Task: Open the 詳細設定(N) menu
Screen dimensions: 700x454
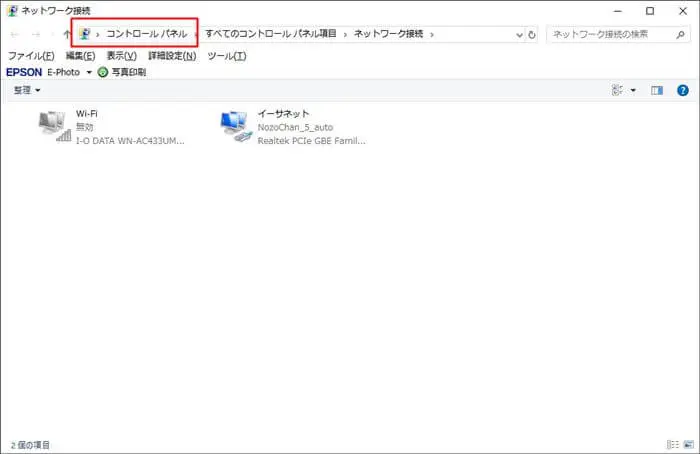Action: [x=172, y=56]
